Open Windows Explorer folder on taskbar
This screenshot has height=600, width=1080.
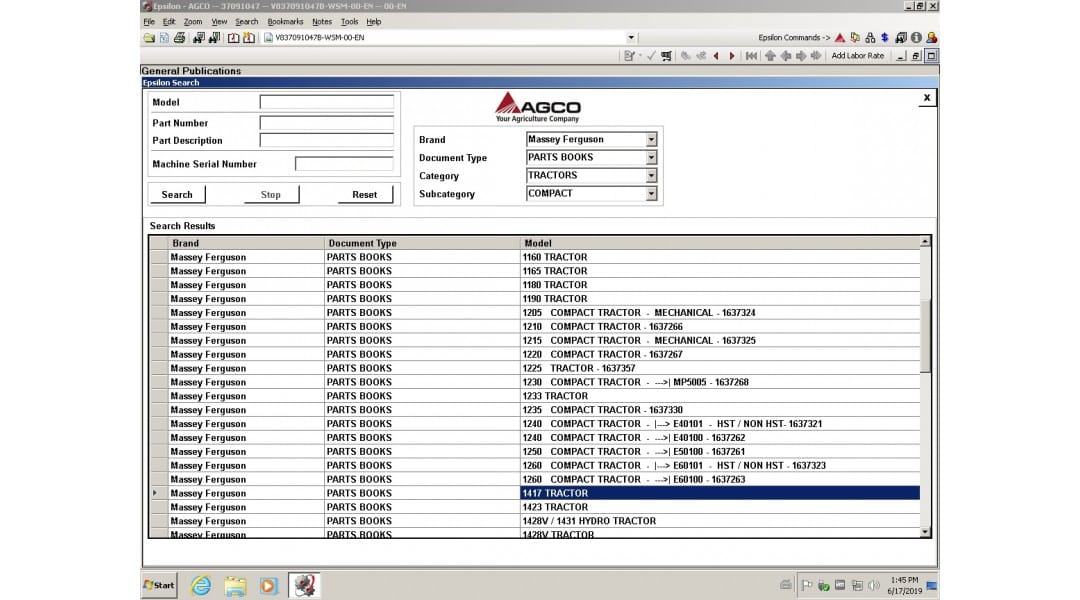pyautogui.click(x=235, y=586)
